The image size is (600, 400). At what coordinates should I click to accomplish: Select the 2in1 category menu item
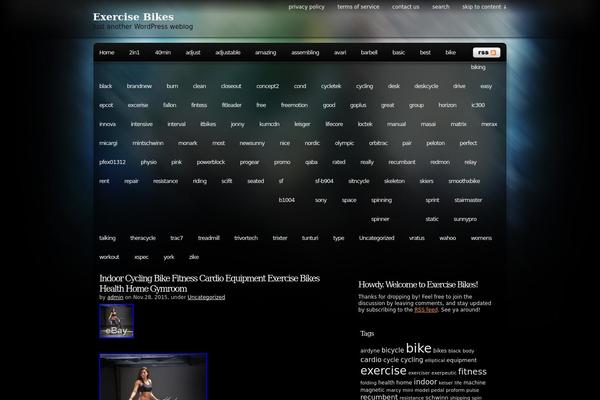click(x=134, y=52)
